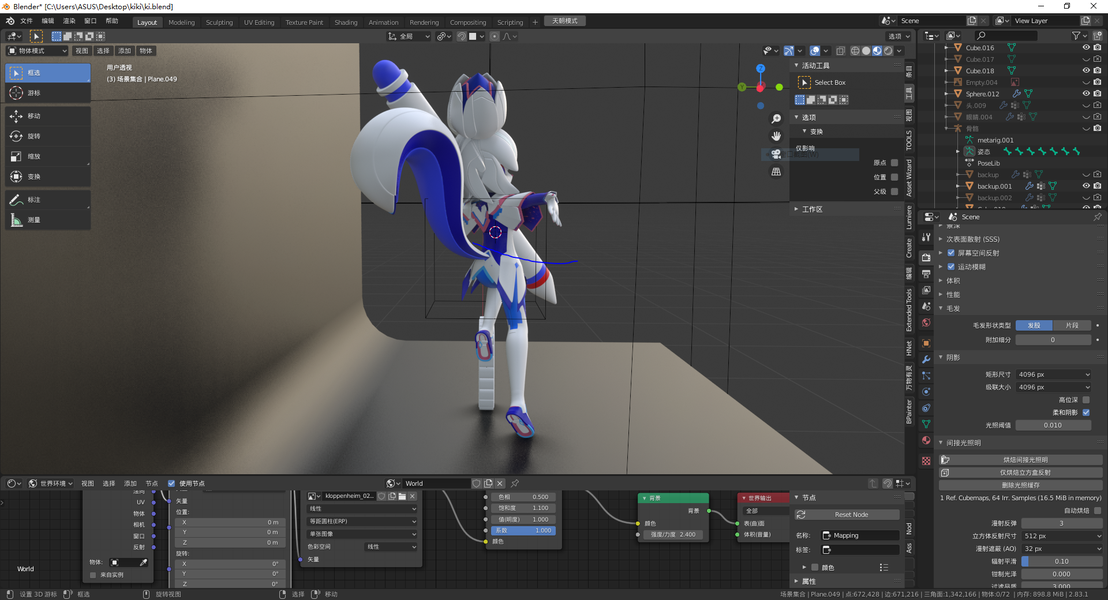Uncheck 使用节点 (use nodes) checkbox
The height and width of the screenshot is (600, 1108).
click(171, 483)
